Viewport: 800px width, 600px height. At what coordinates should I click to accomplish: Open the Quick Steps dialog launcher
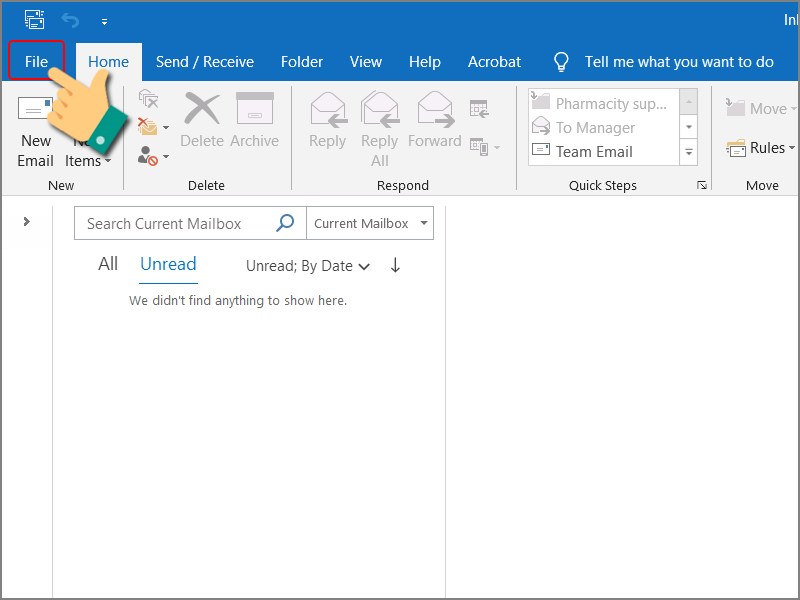click(x=702, y=185)
